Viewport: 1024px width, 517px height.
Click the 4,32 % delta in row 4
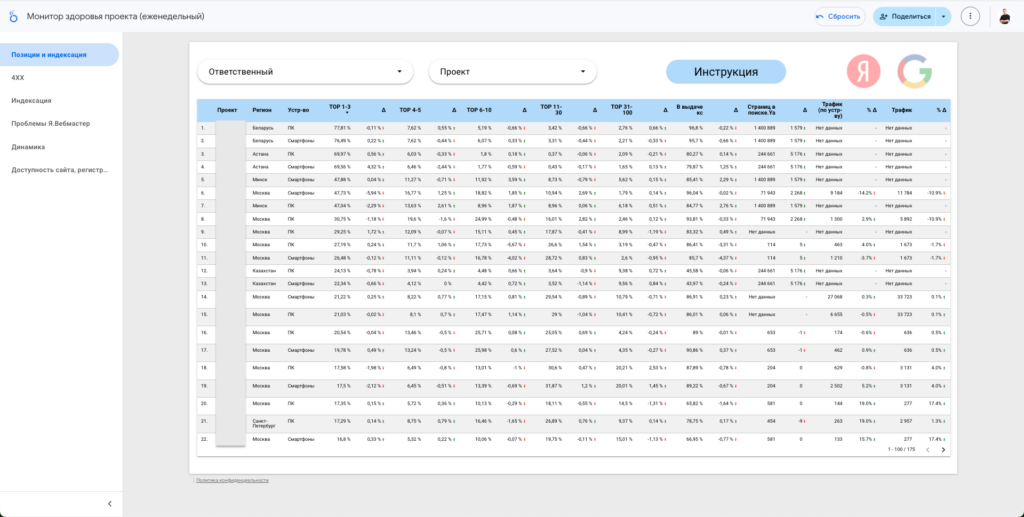click(375, 167)
